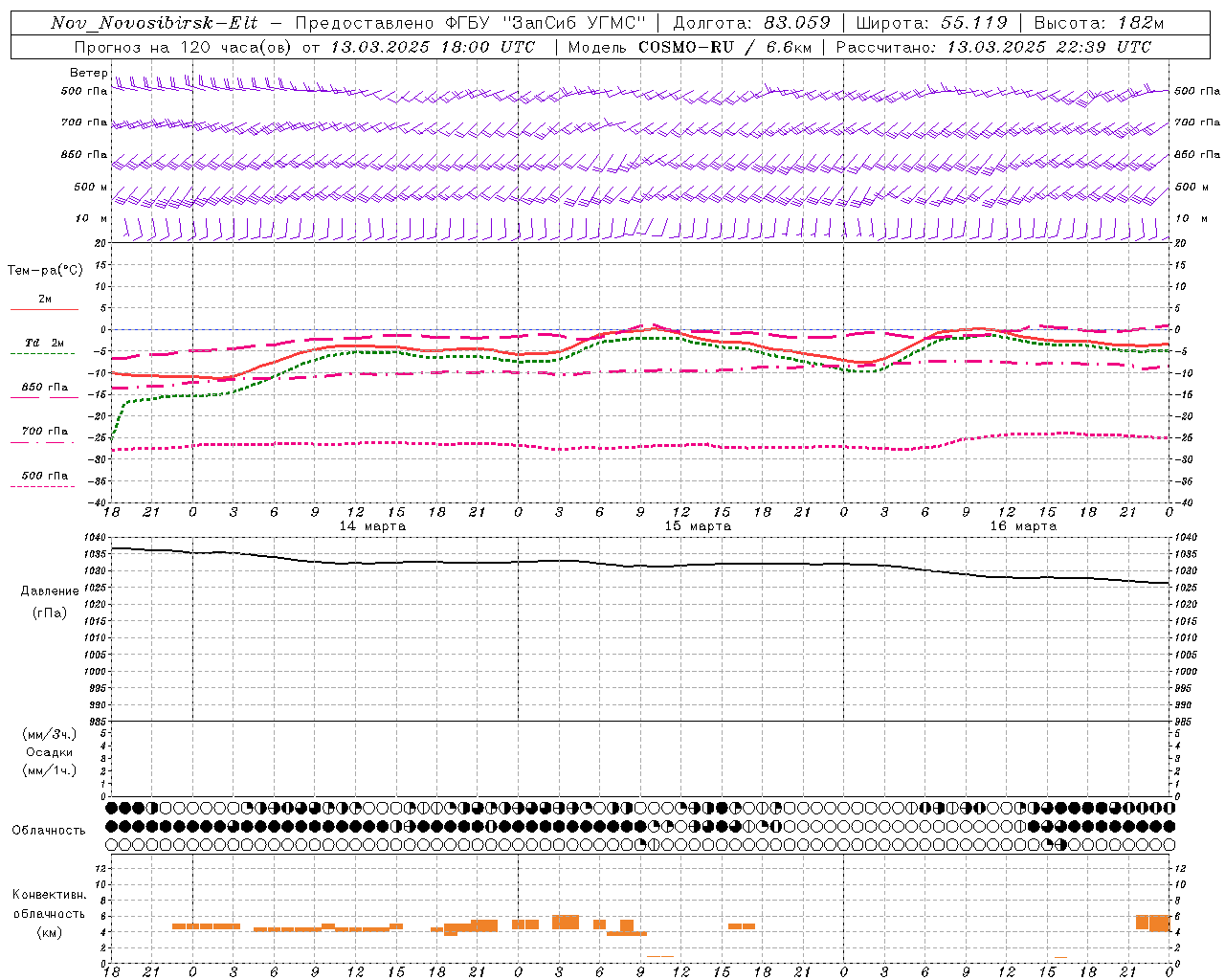Click the pink dotted 500 гПа legend line

coord(43,486)
